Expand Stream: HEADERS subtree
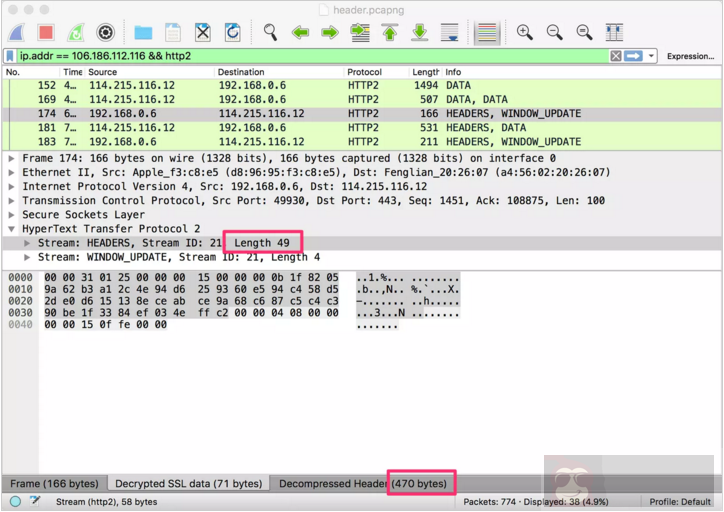Viewport: 724px width, 512px height. tap(27, 243)
